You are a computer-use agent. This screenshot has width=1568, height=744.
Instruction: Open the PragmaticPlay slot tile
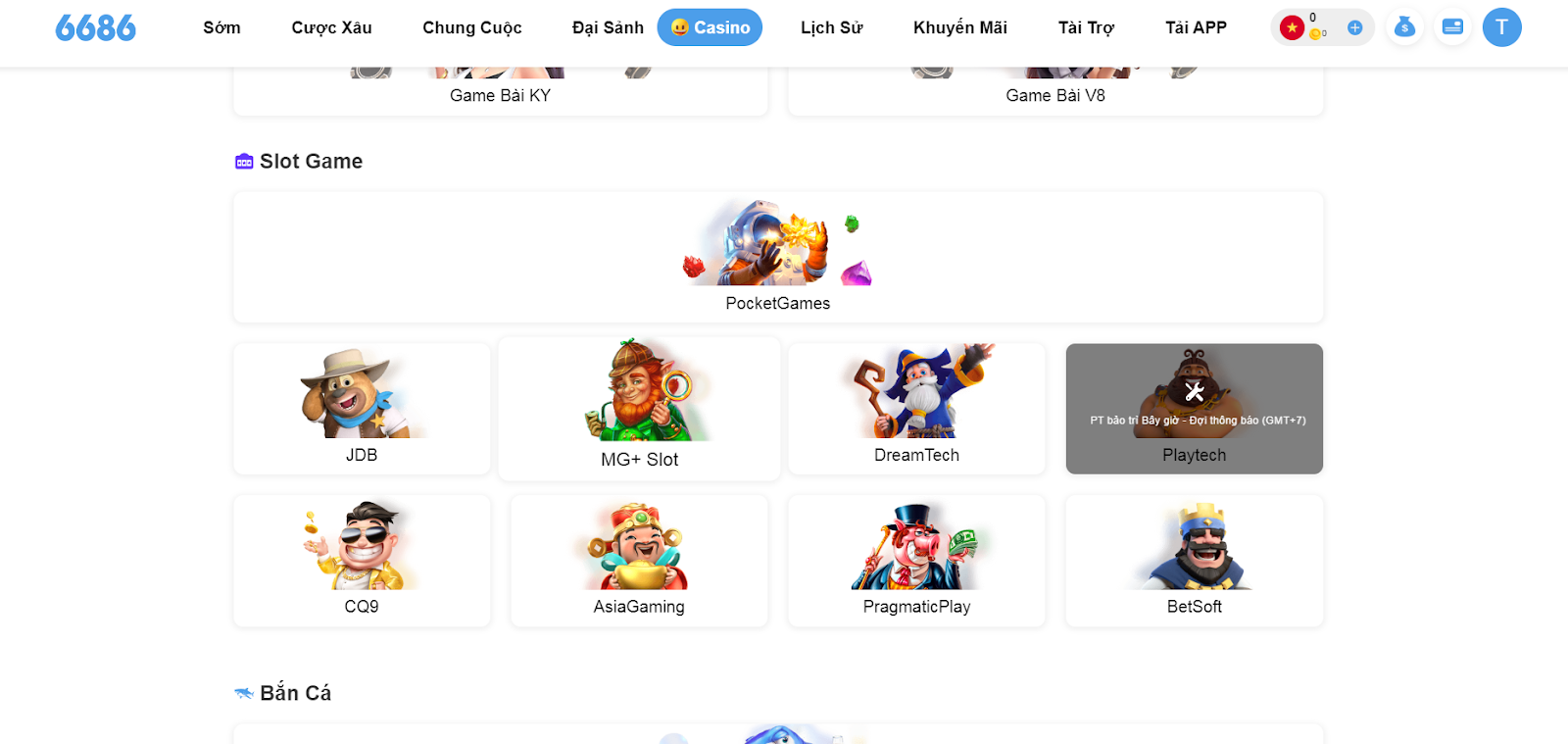916,561
